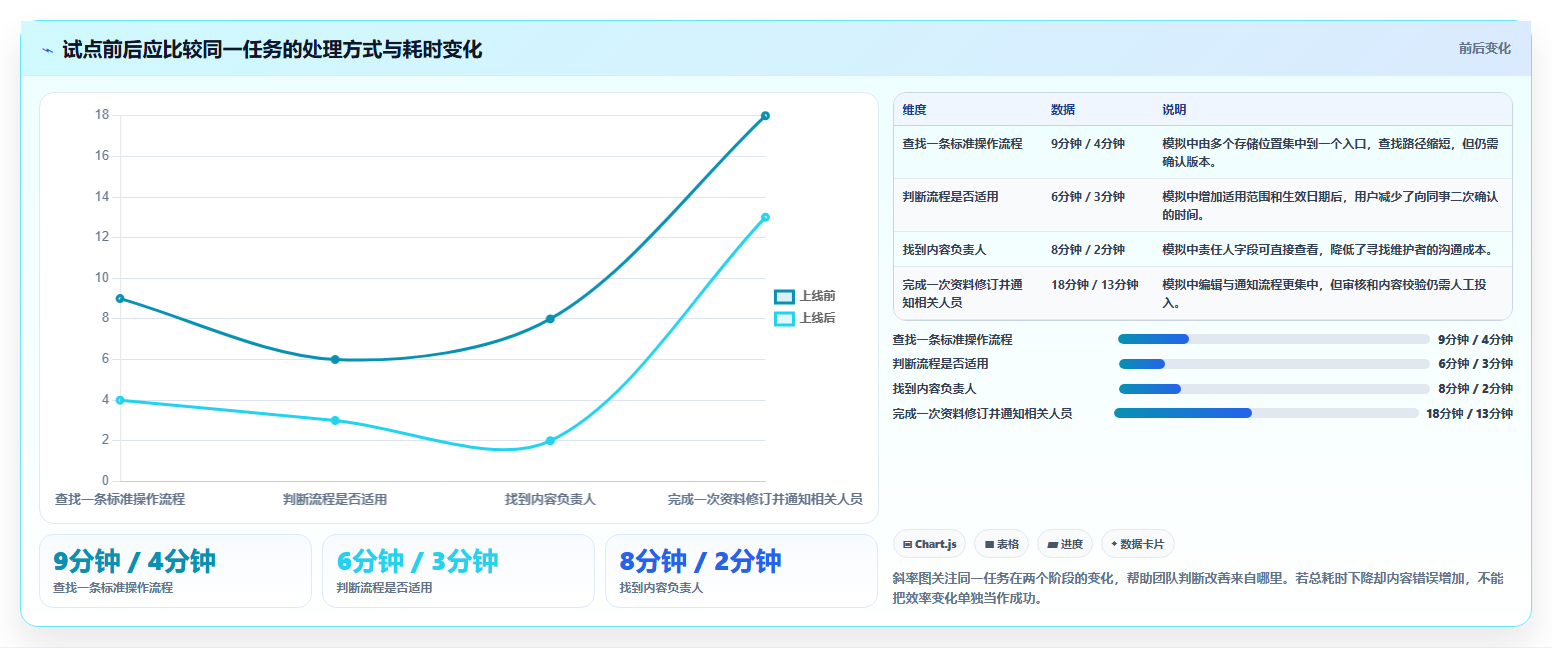1552x648 pixels.
Task: Click description starting 模拟中增加适用范围
Action: pyautogui.click(x=1330, y=205)
